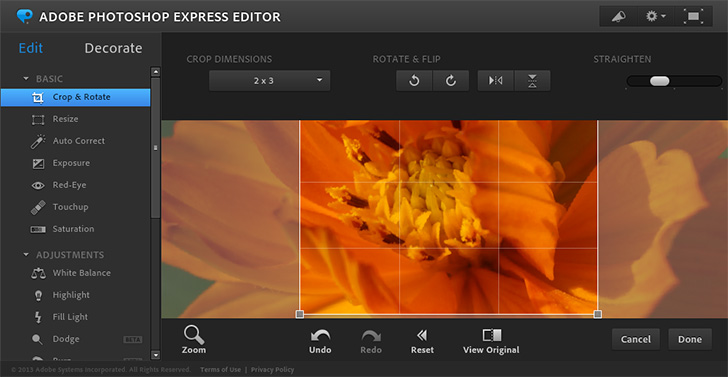The width and height of the screenshot is (728, 377).
Task: Click inside the flower crop area
Action: click(448, 216)
